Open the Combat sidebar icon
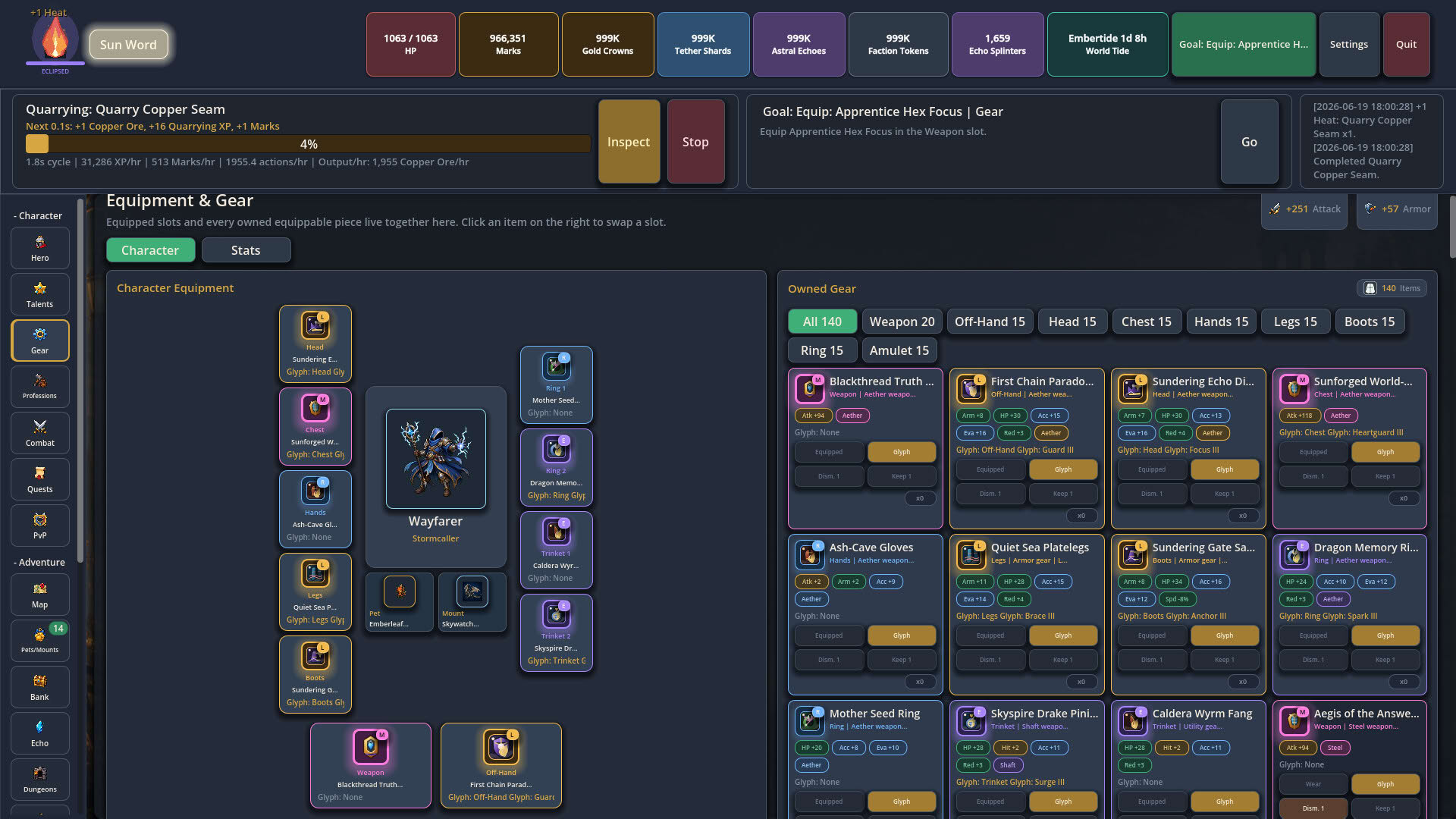The width and height of the screenshot is (1456, 819). 40,433
